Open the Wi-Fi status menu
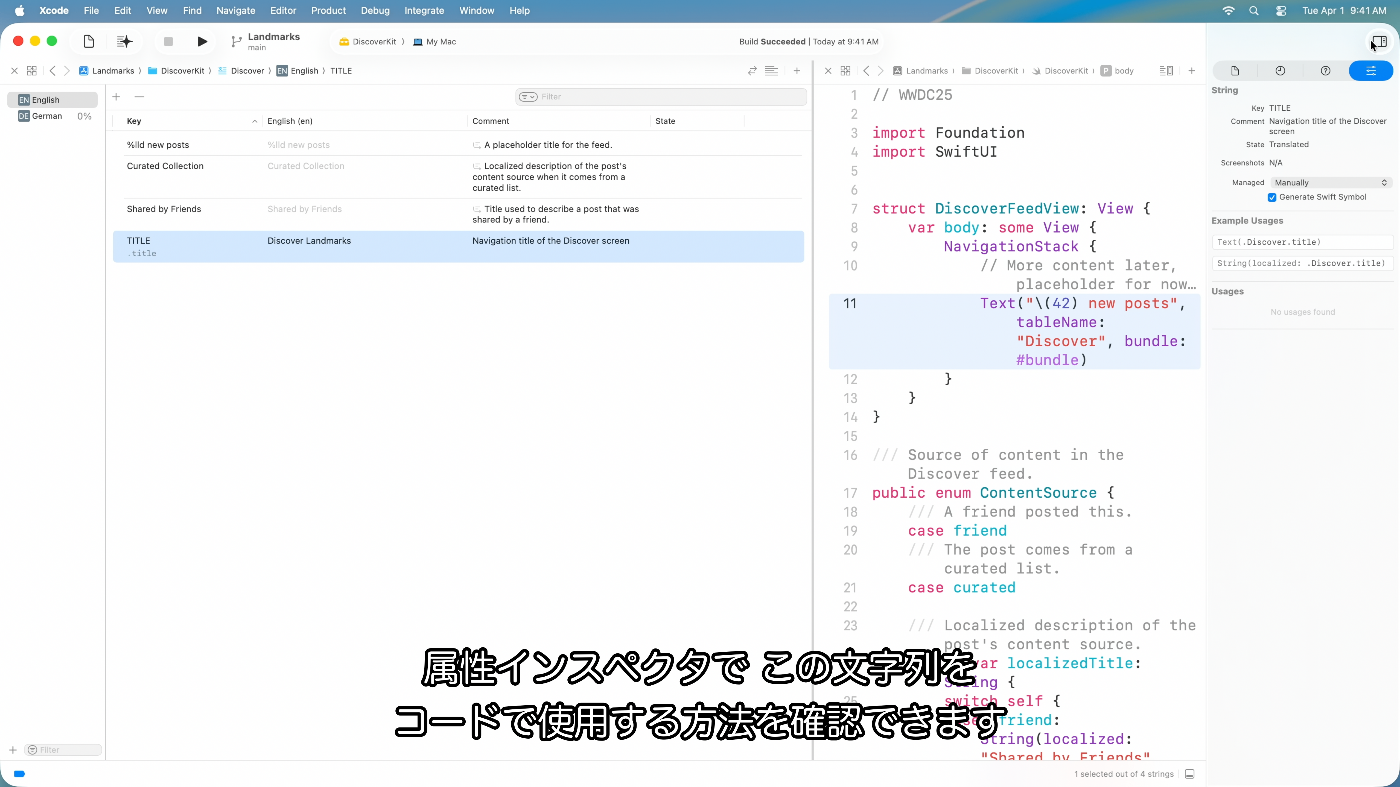 click(1228, 10)
